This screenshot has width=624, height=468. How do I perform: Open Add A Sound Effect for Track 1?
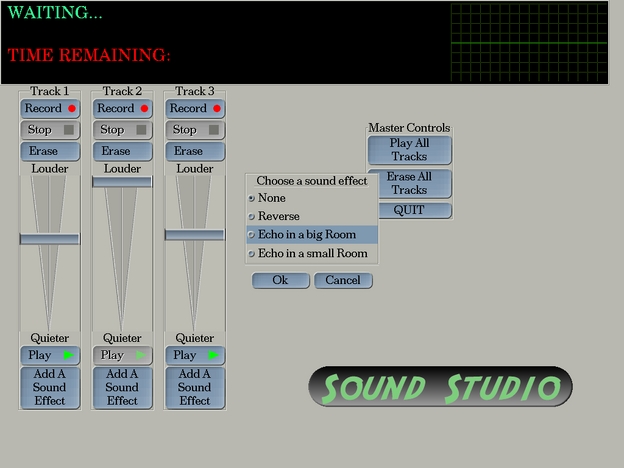(x=49, y=388)
